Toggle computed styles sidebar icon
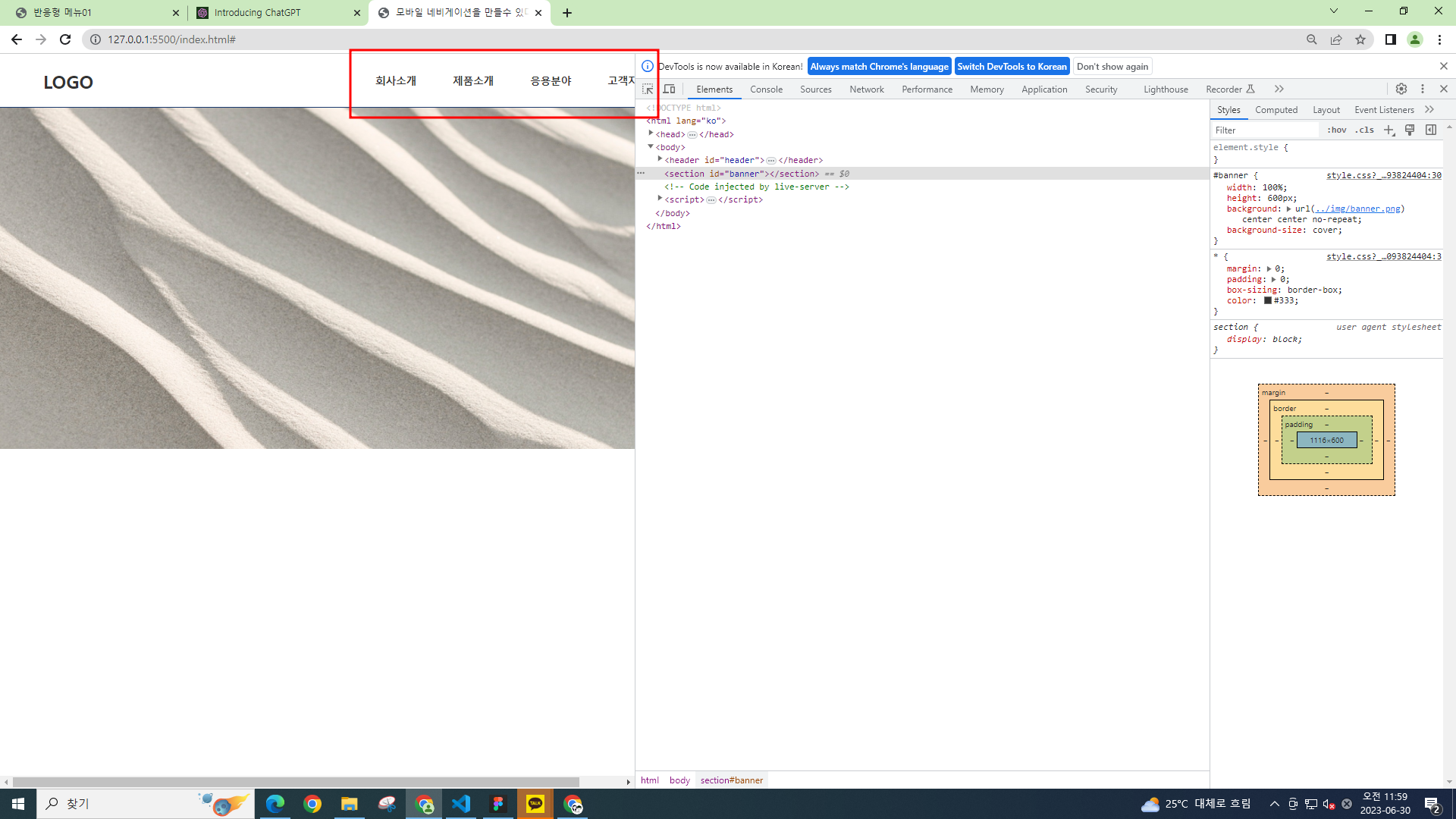 pos(1431,130)
